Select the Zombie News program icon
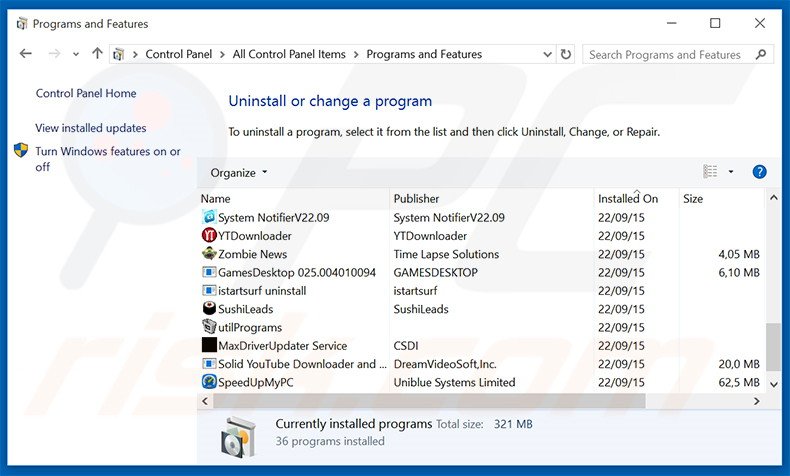 pyautogui.click(x=209, y=253)
